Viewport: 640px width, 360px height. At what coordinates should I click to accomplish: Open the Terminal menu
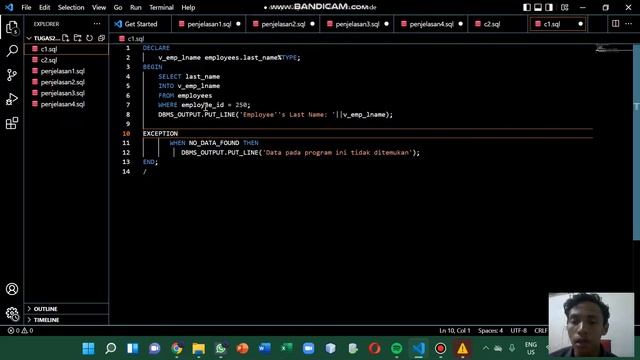point(161,7)
